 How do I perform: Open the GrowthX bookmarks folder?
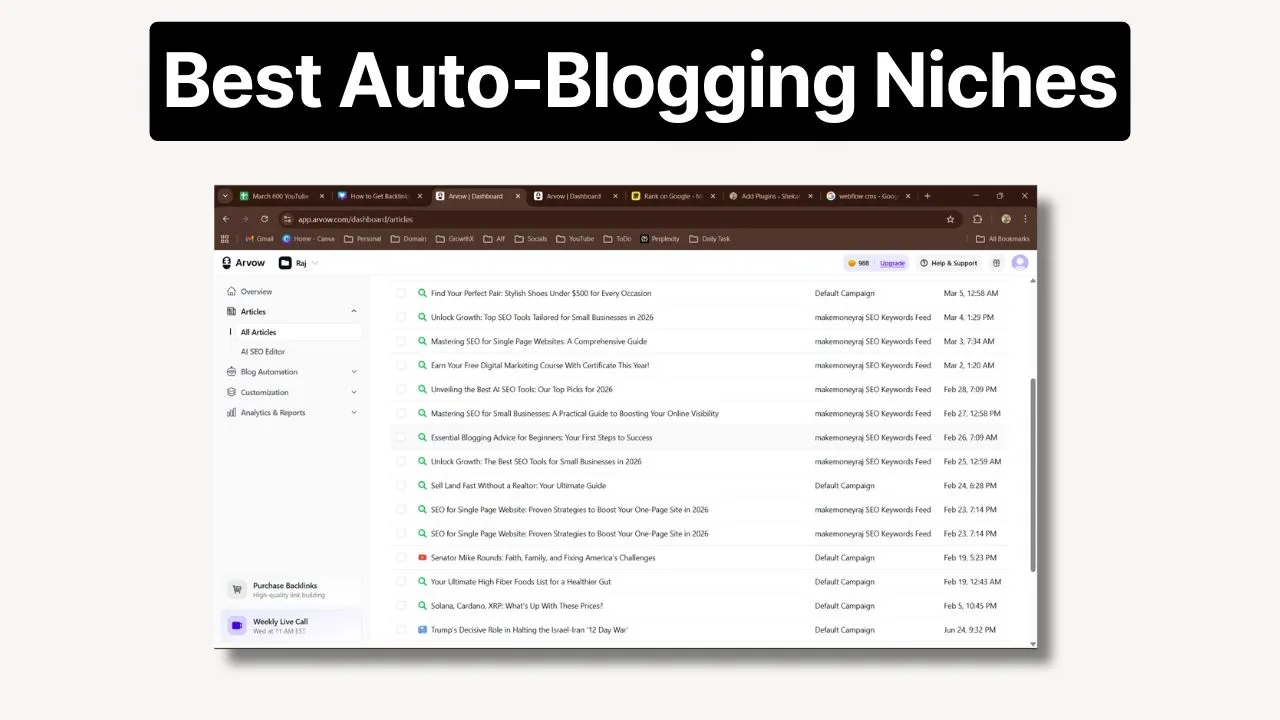pos(455,239)
